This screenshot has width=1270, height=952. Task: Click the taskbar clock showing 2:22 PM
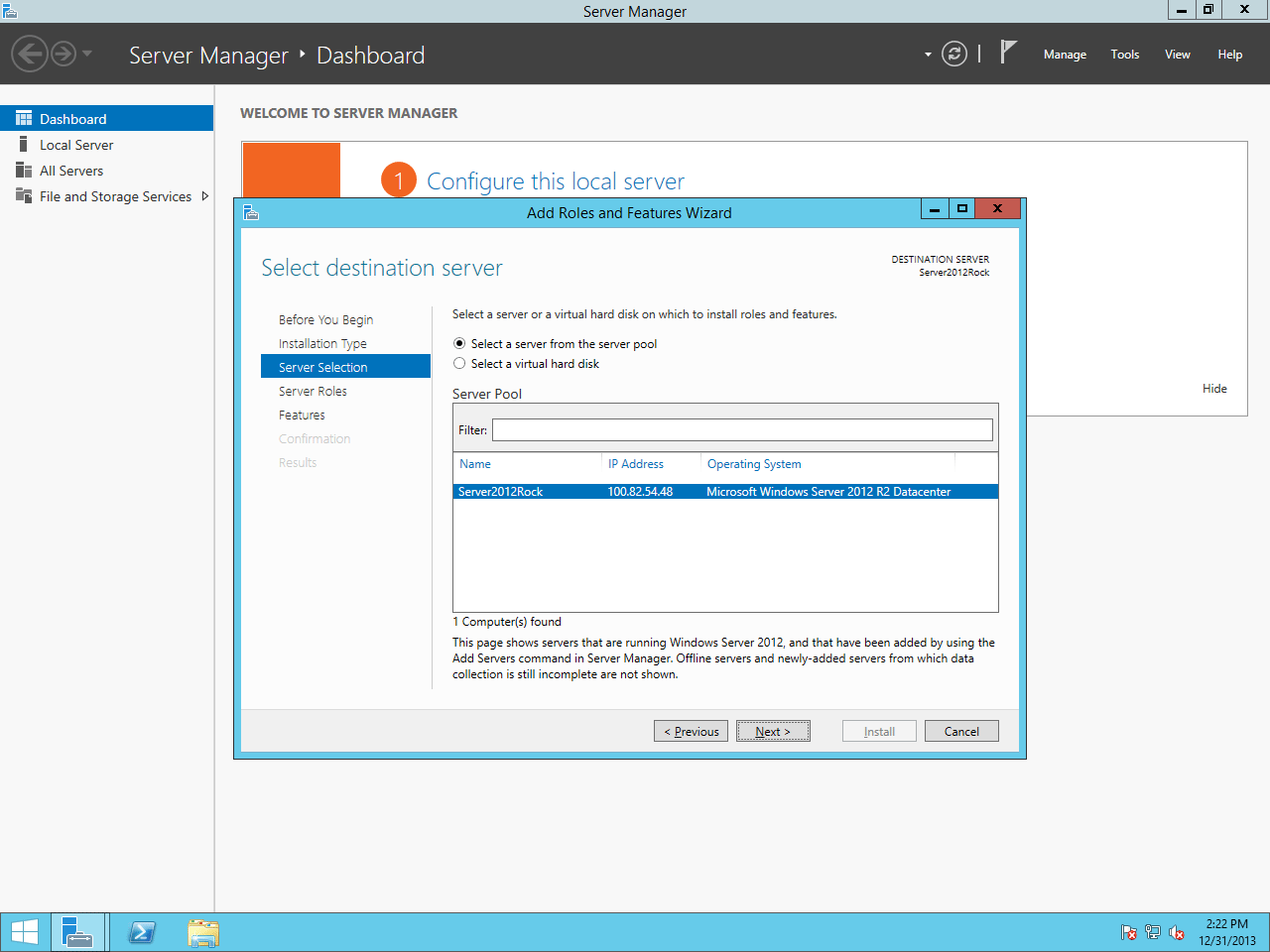tap(1227, 932)
